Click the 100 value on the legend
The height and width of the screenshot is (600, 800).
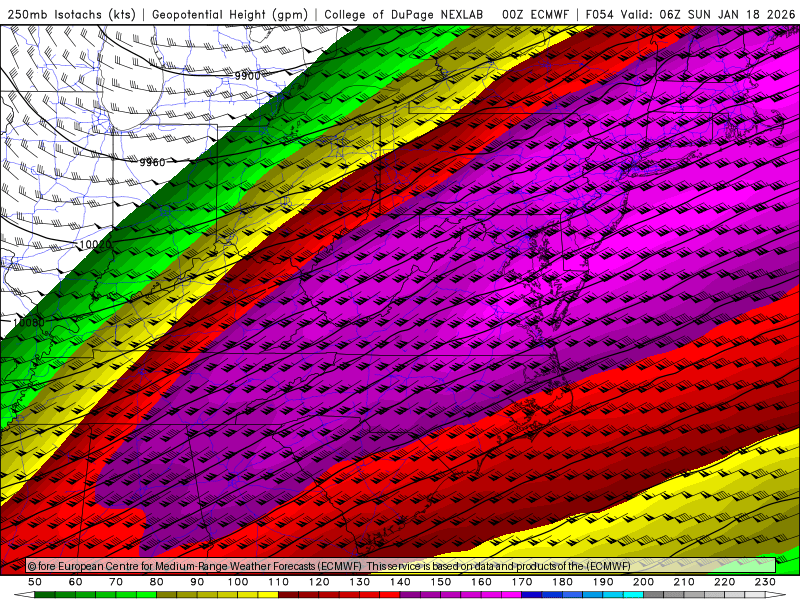(238, 582)
